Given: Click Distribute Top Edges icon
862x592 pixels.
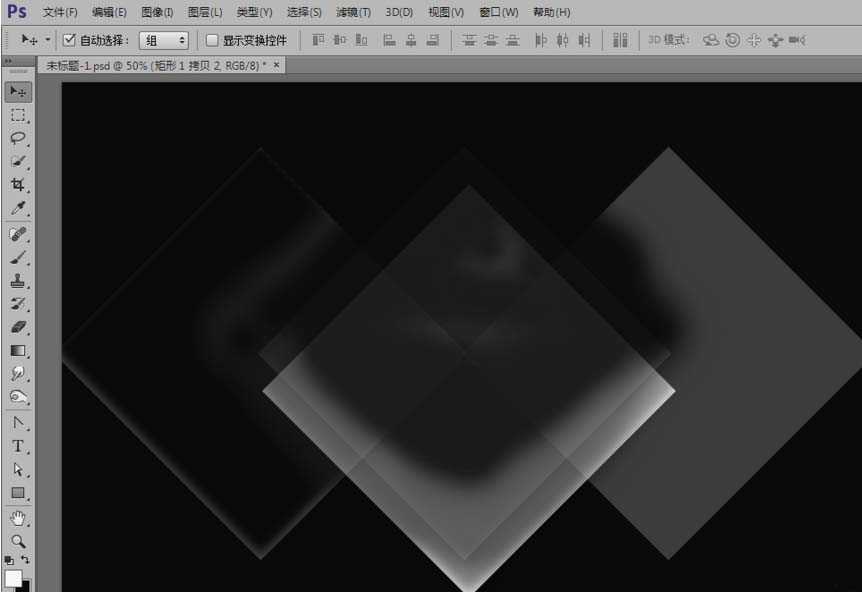Looking at the screenshot, I should 469,40.
